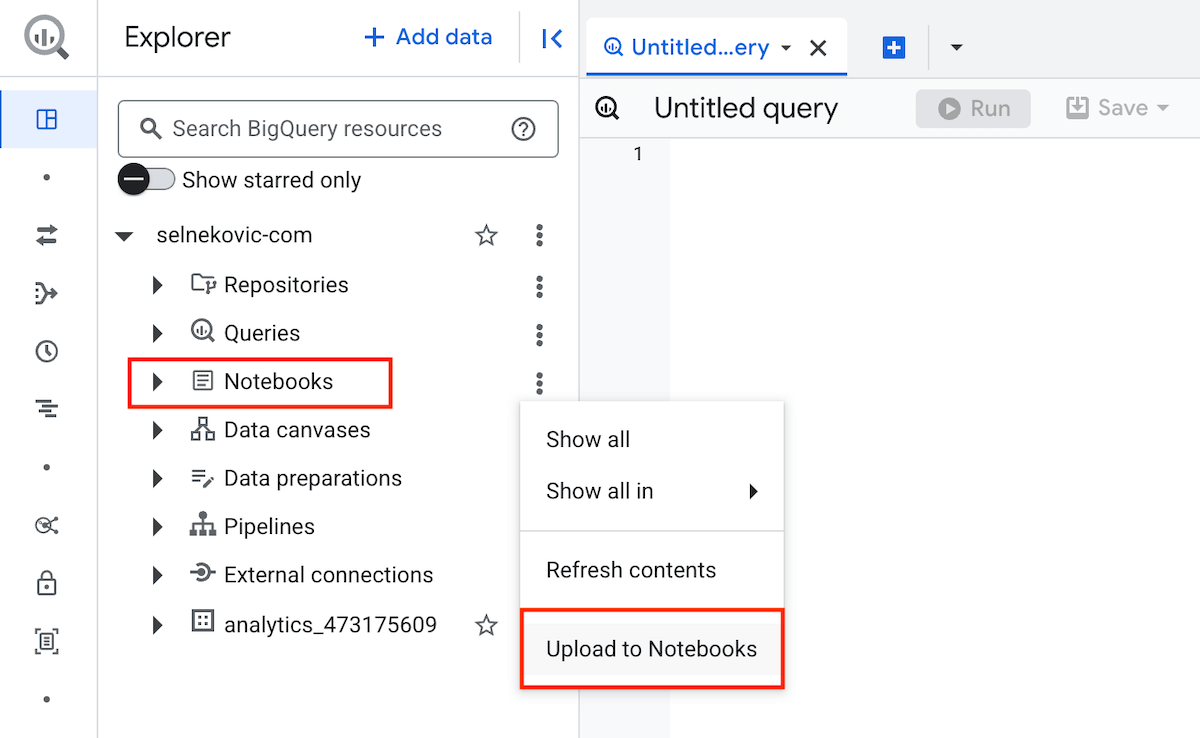Screen dimensions: 1200x738
Task: Open the clock icon in sidebar
Action: click(x=47, y=351)
